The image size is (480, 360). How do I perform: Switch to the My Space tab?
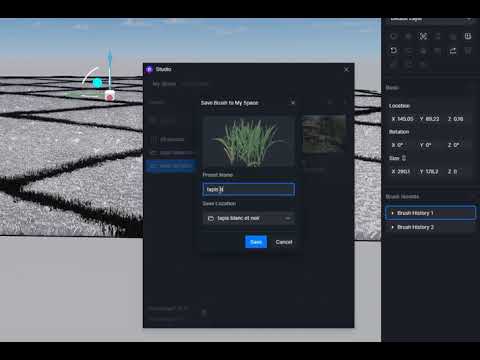click(164, 84)
